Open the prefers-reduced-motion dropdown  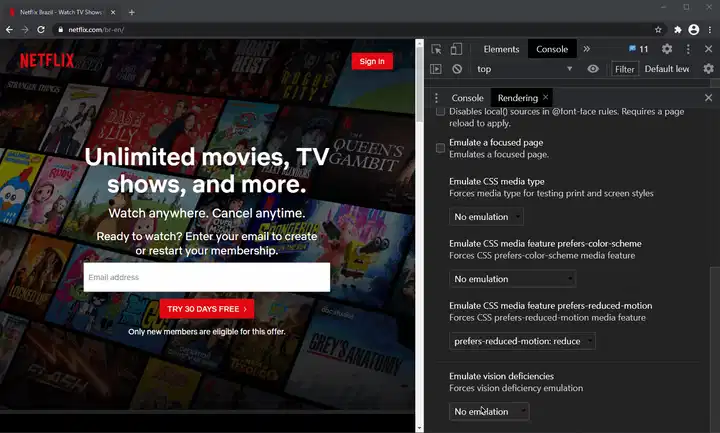(522, 341)
